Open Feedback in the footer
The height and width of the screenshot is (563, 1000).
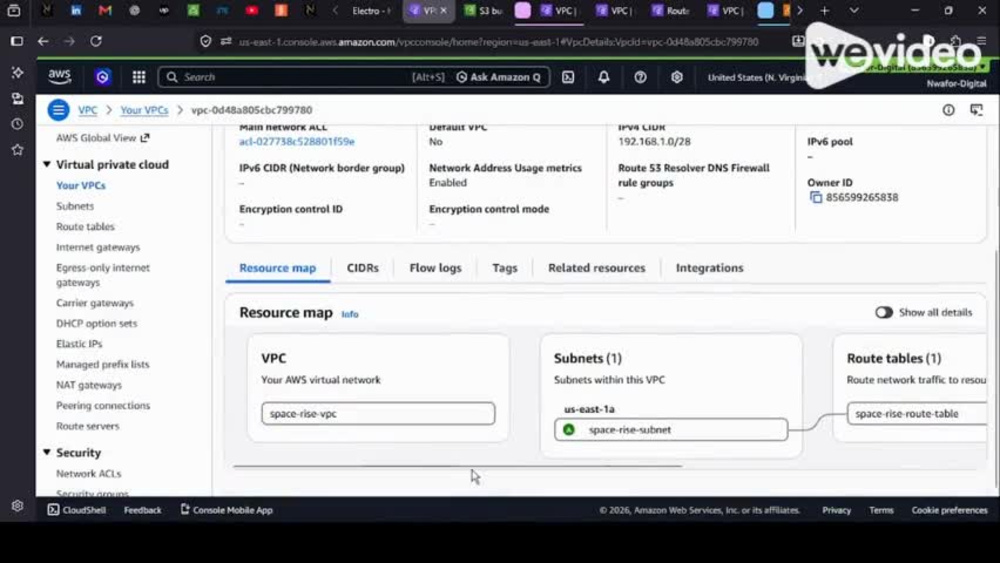click(x=143, y=510)
